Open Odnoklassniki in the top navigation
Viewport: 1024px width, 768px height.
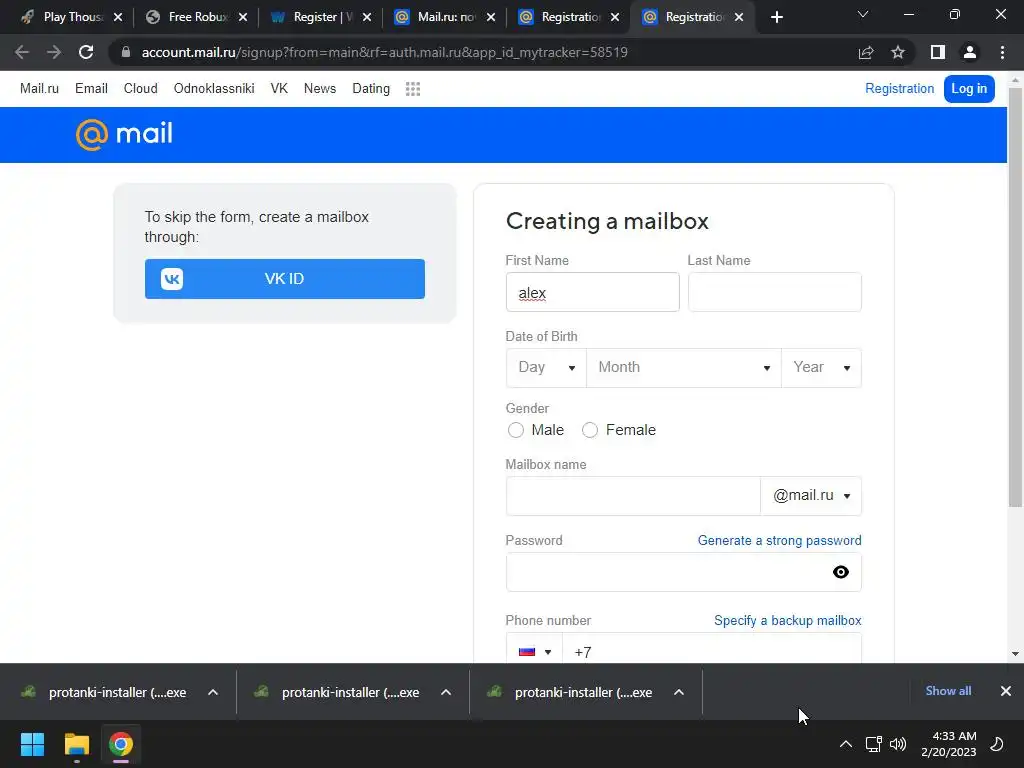click(214, 88)
